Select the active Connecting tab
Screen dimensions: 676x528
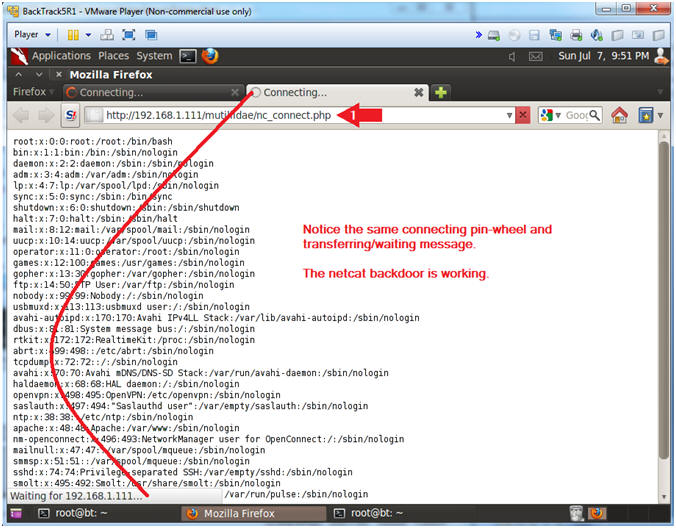pyautogui.click(x=337, y=92)
